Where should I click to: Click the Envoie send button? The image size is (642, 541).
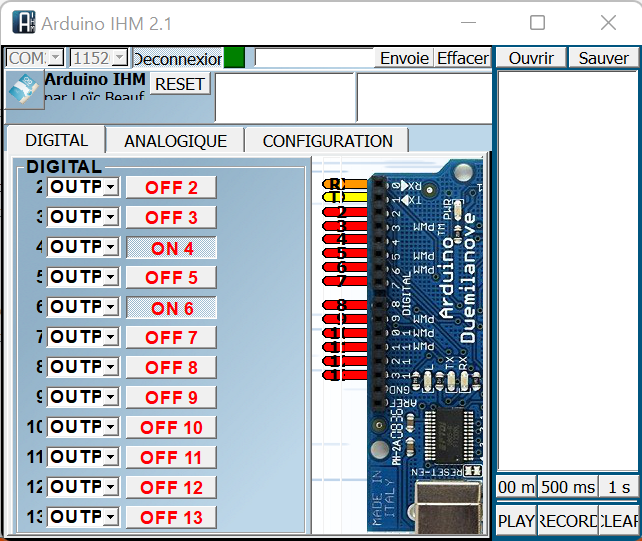404,58
